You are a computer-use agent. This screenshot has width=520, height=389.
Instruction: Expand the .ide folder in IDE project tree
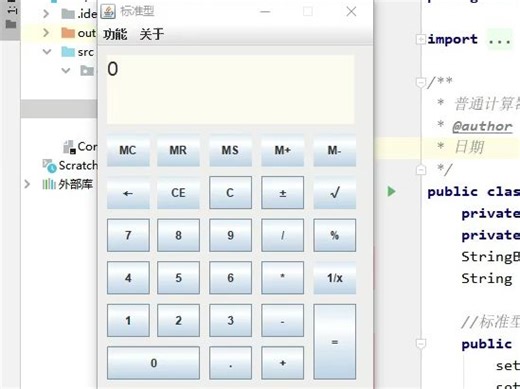[46, 14]
